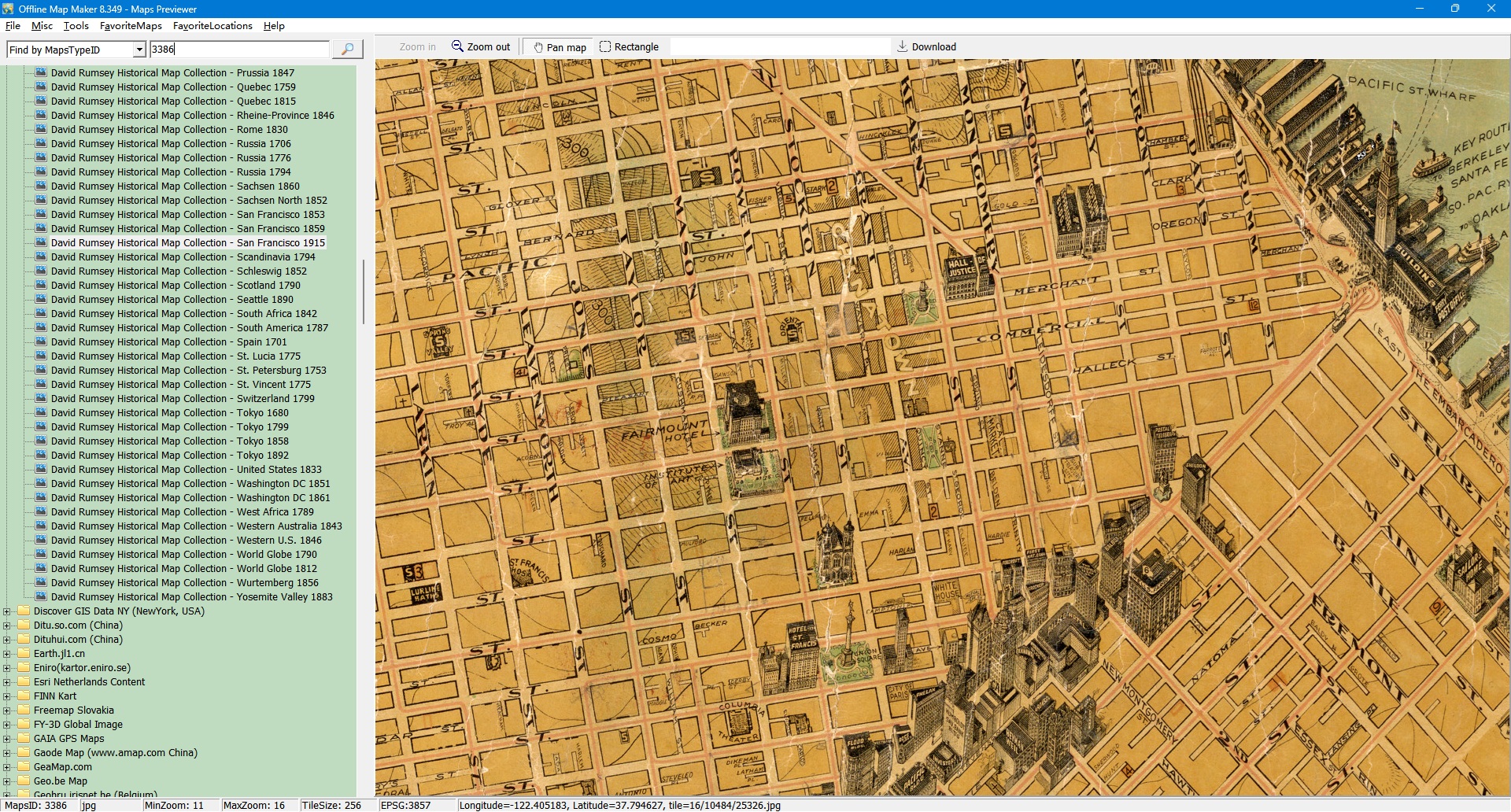The height and width of the screenshot is (812, 1511).
Task: Select the Pan map hand tool
Action: coord(538,47)
